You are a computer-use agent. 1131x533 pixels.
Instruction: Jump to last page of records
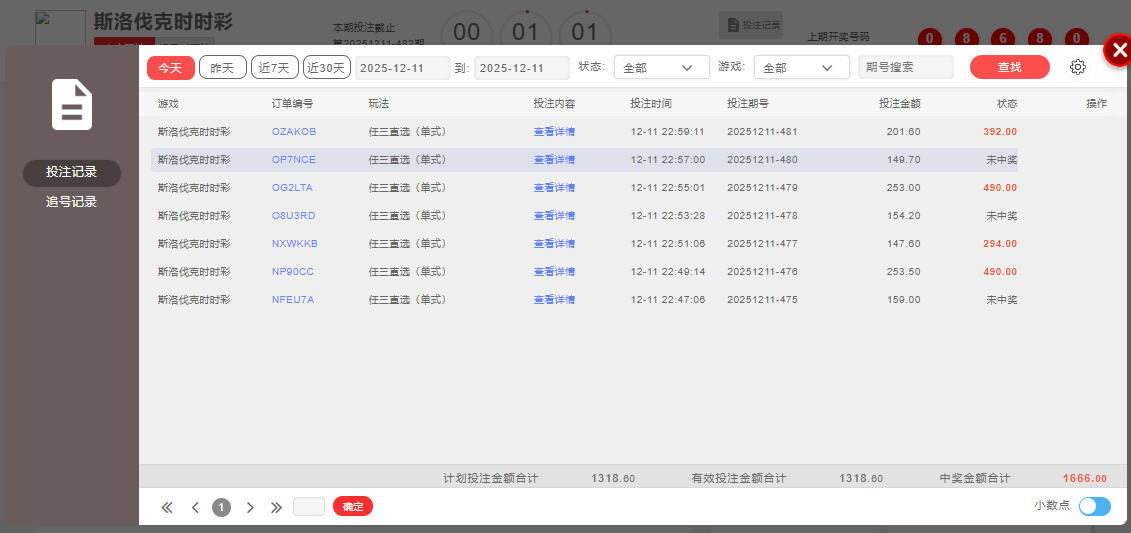277,507
